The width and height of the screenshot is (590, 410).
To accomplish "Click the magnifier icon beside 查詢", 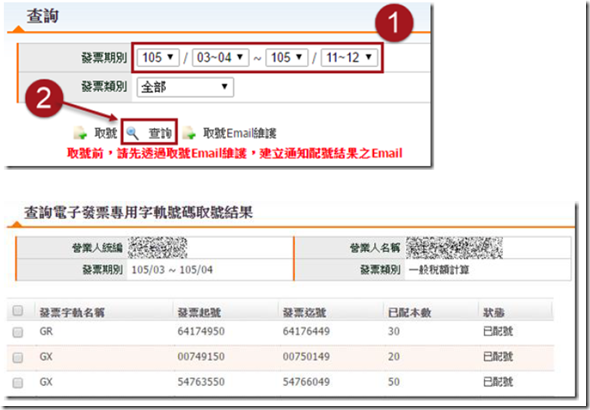I will 132,133.
